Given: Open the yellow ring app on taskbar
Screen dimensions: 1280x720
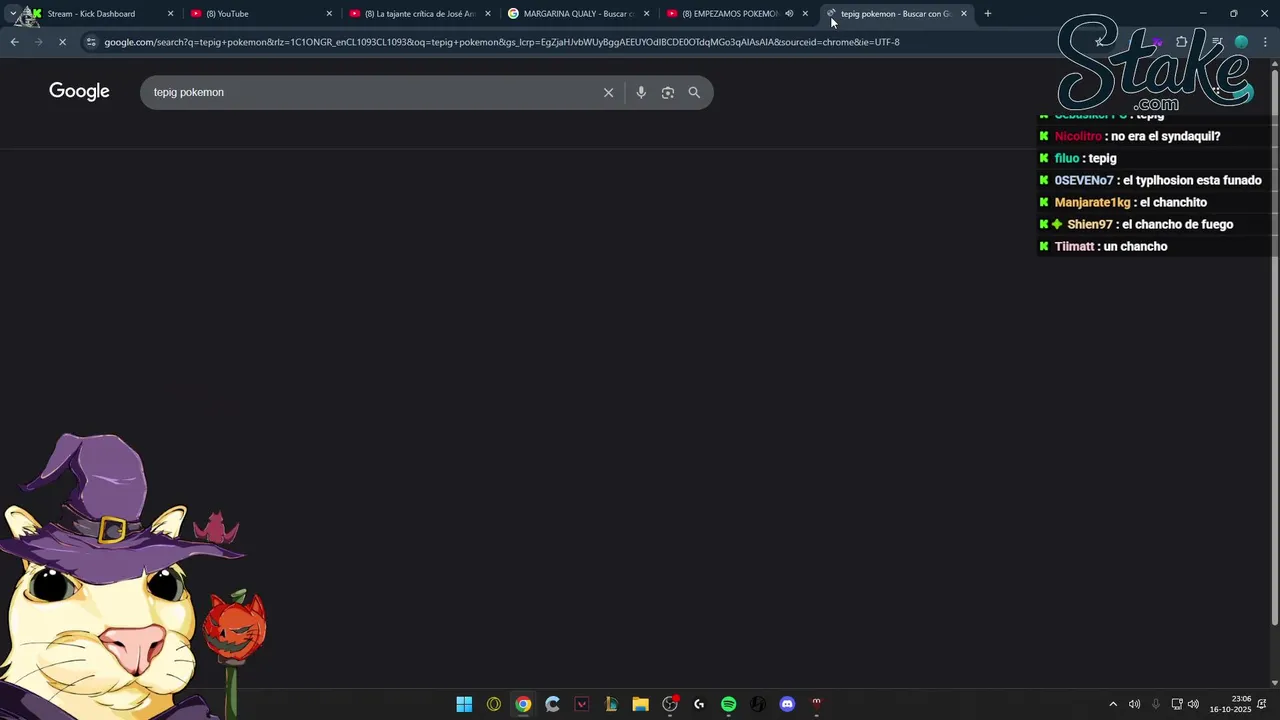Looking at the screenshot, I should [493, 705].
